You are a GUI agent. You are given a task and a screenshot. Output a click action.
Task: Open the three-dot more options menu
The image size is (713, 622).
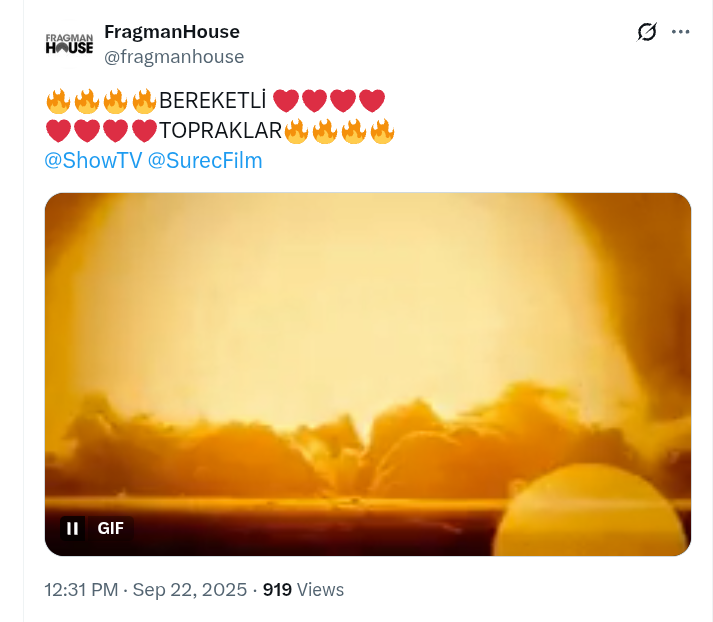click(681, 32)
